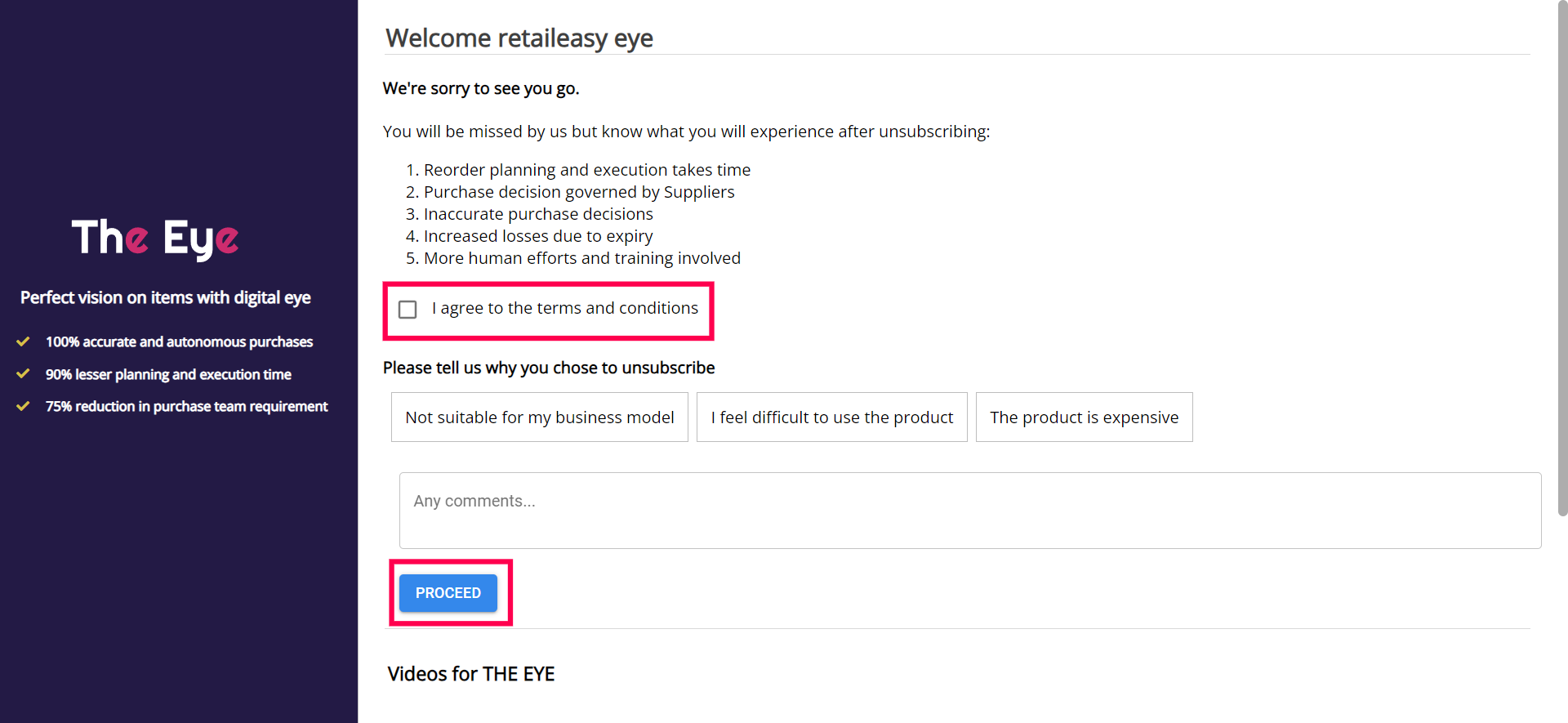Click checkmark beside 100% accurate purchases
The width and height of the screenshot is (1568, 723).
pyautogui.click(x=24, y=341)
